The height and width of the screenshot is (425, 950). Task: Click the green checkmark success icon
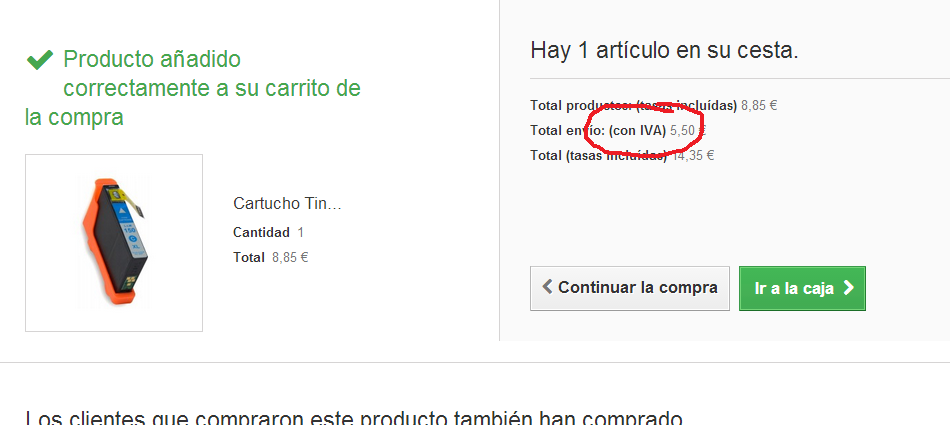(x=39, y=59)
